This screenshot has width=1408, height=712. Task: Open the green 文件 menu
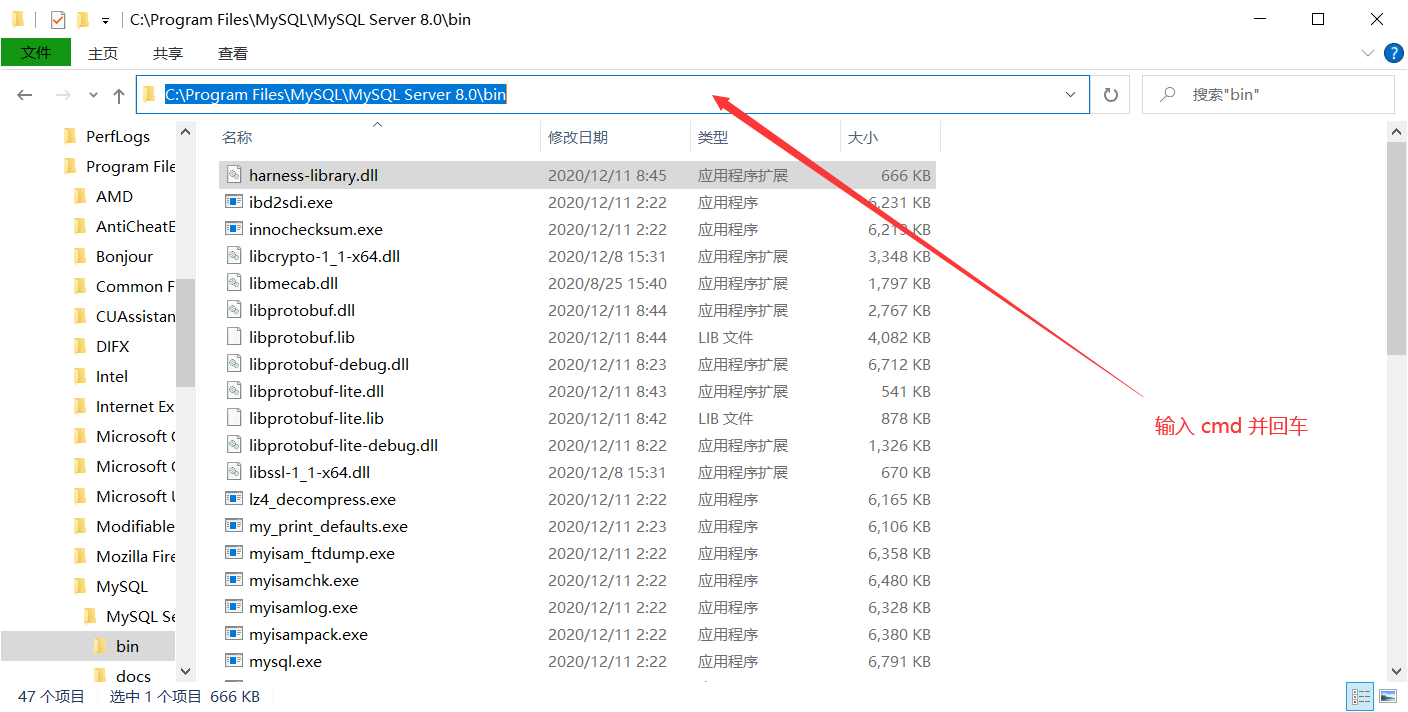click(x=36, y=52)
